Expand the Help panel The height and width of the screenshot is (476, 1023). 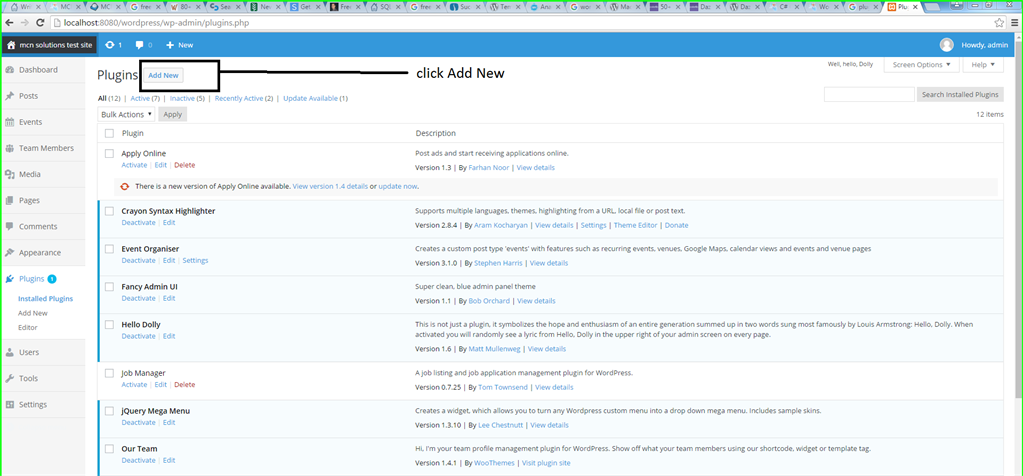click(x=983, y=65)
